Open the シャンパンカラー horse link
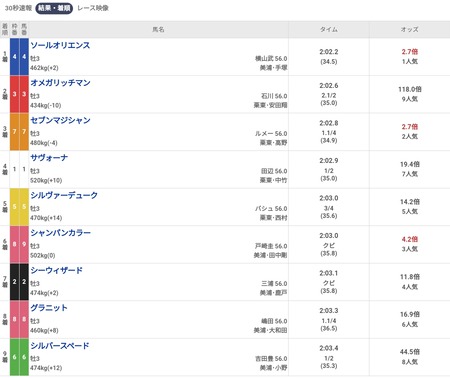Screen dimensions: 450x378 click(60, 233)
